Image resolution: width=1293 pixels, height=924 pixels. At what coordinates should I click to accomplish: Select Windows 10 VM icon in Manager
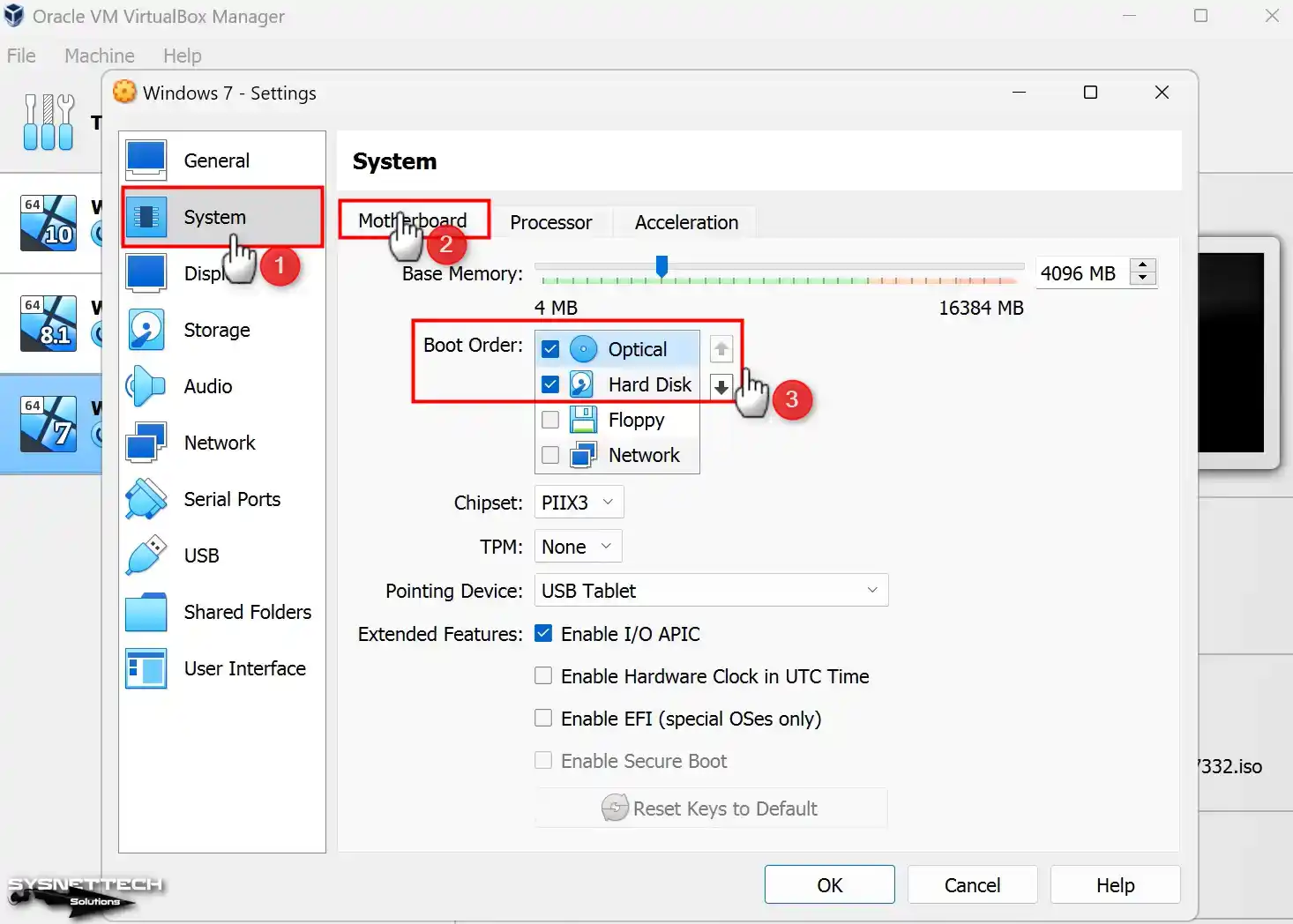point(49,222)
